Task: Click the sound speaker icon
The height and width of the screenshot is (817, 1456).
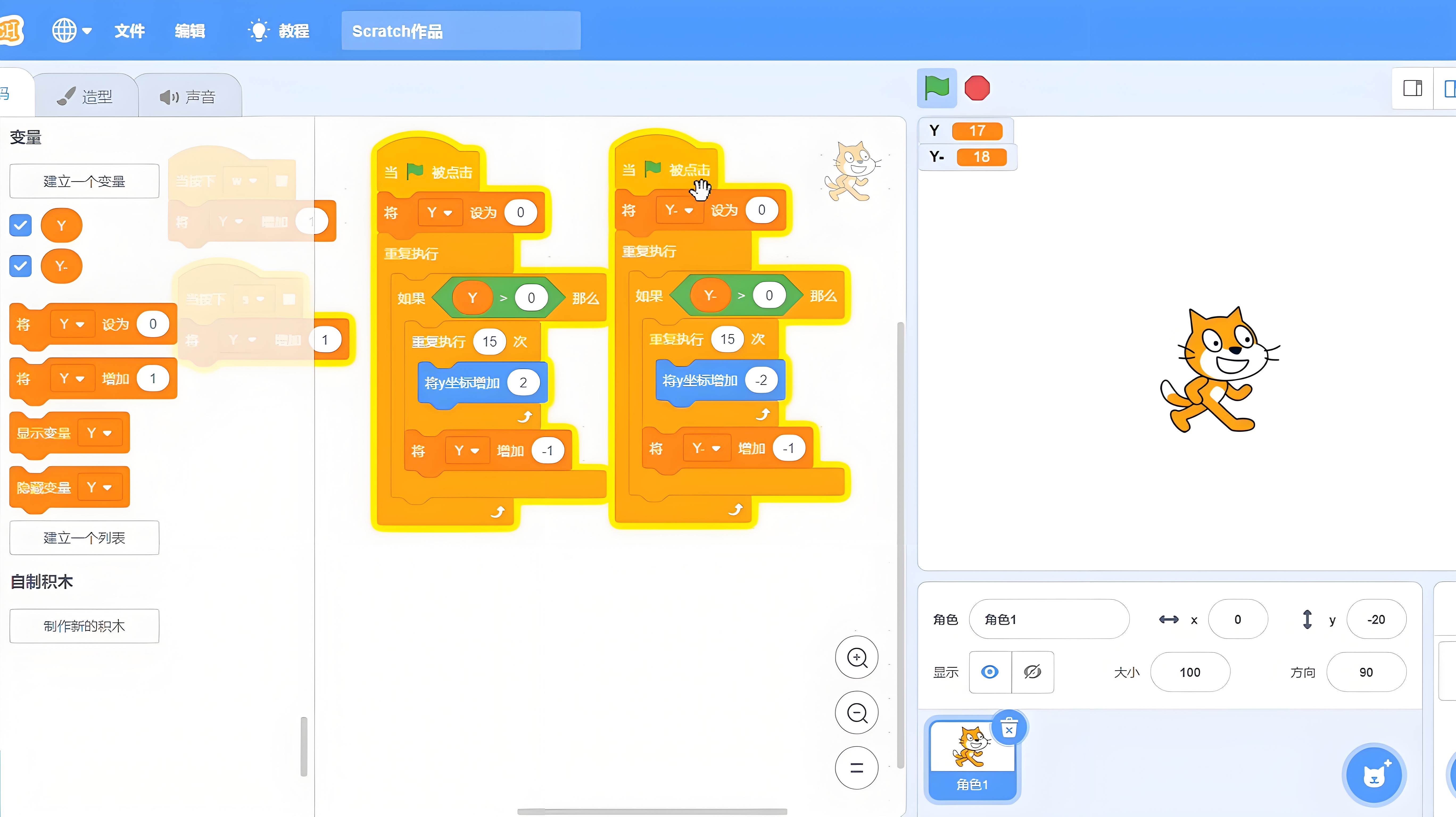Action: (169, 97)
